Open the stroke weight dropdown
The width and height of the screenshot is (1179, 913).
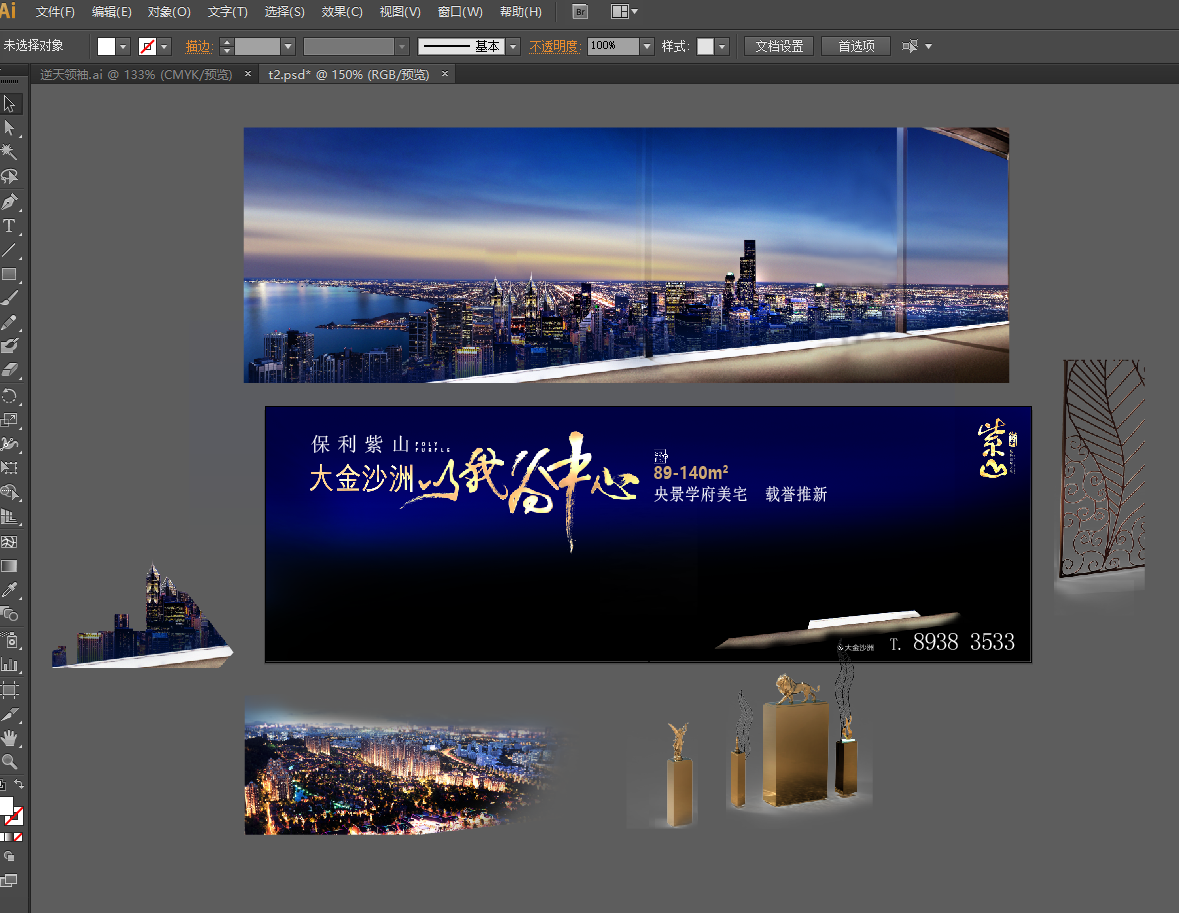287,47
